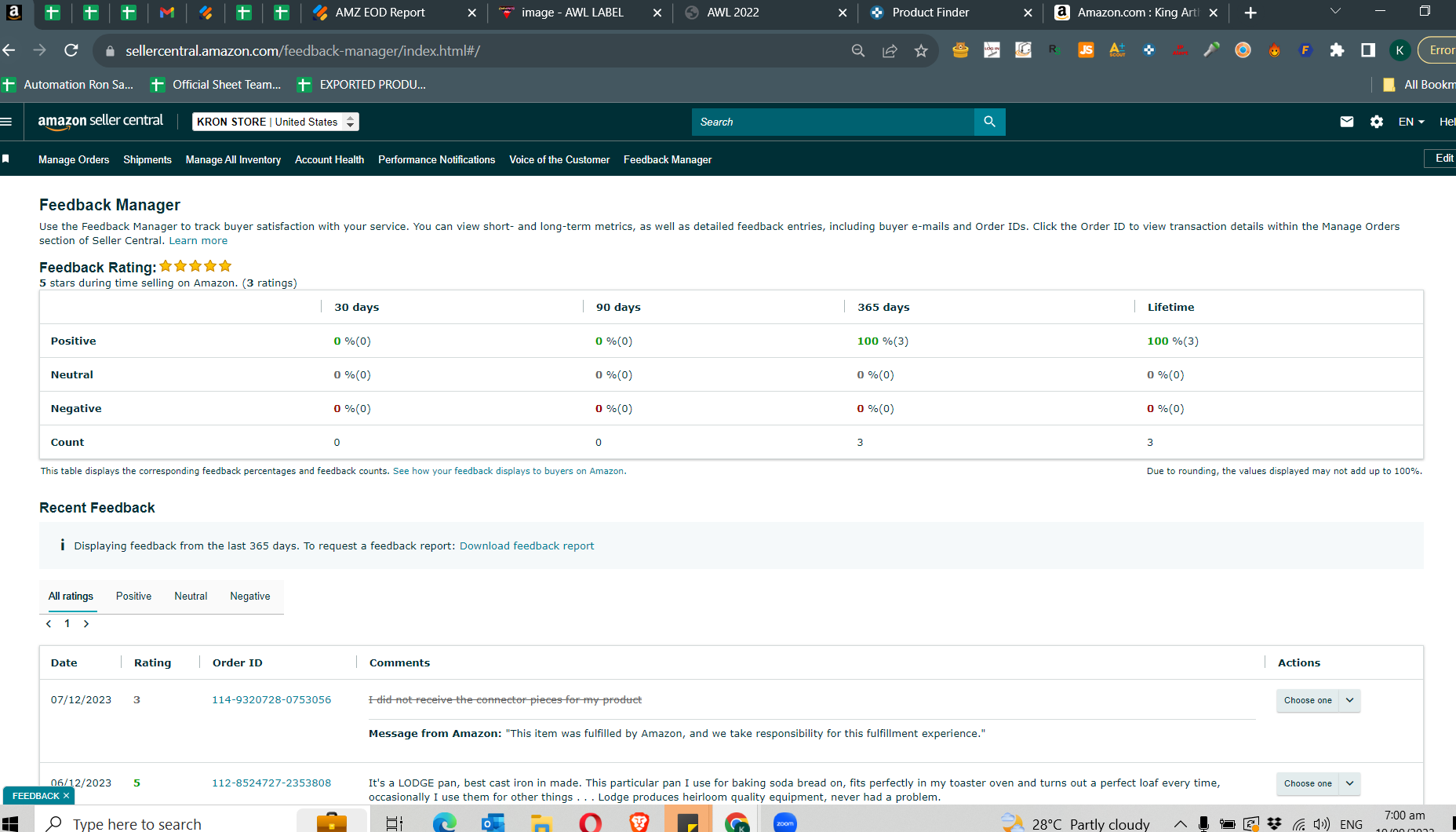Launch Microsoft Edge from taskbar
Screen dimensions: 1456x832
(445, 823)
